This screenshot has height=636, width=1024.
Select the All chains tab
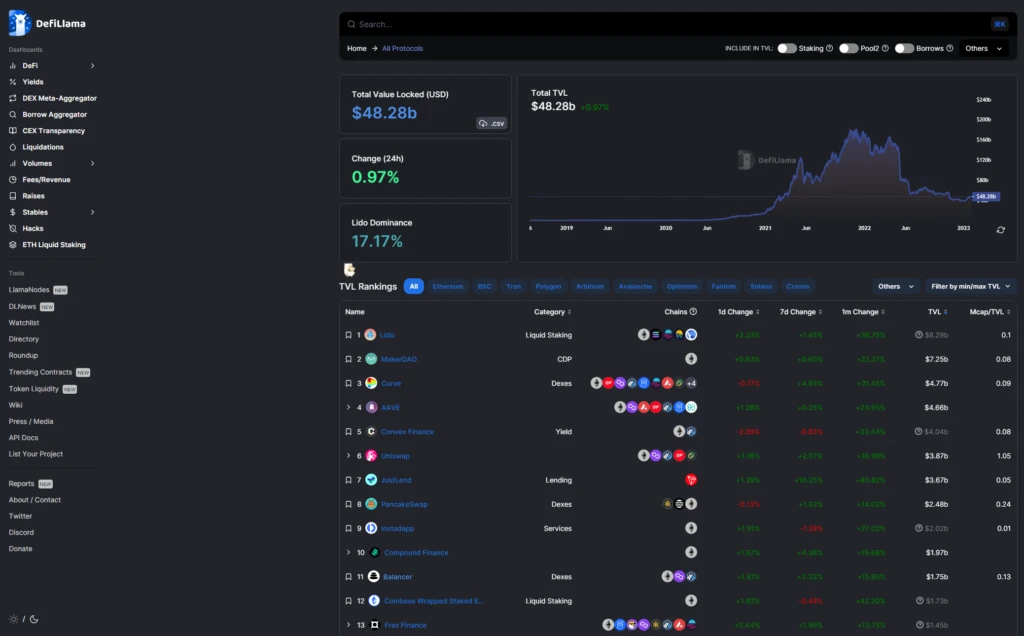coord(413,287)
